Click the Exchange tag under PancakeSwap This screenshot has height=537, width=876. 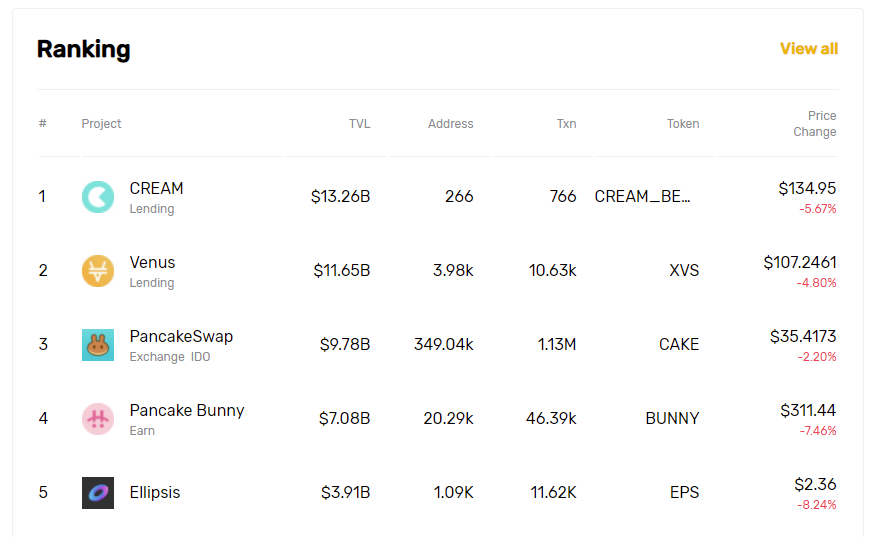pyautogui.click(x=157, y=357)
